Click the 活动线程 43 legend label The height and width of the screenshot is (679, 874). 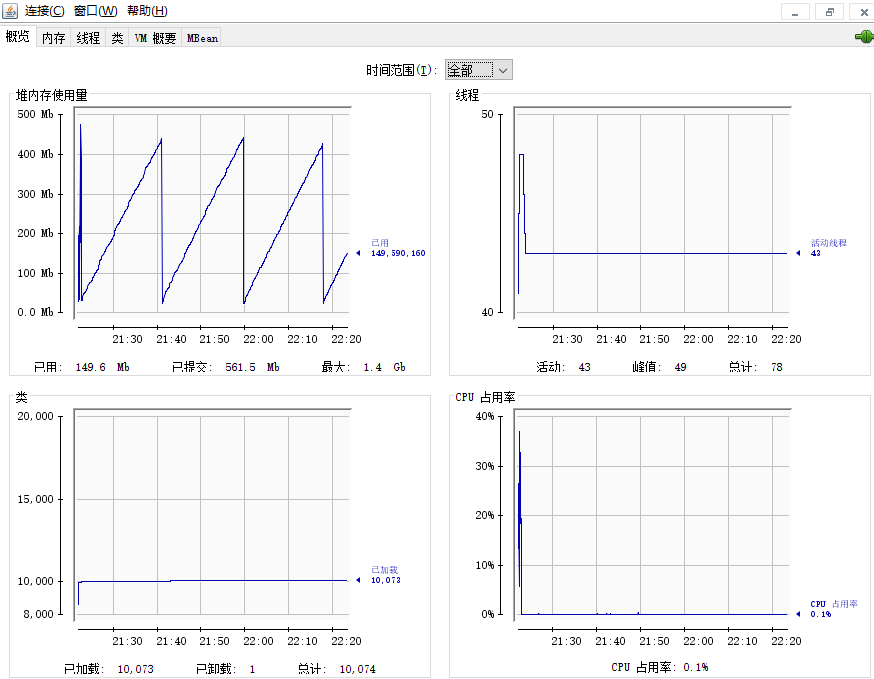(828, 248)
